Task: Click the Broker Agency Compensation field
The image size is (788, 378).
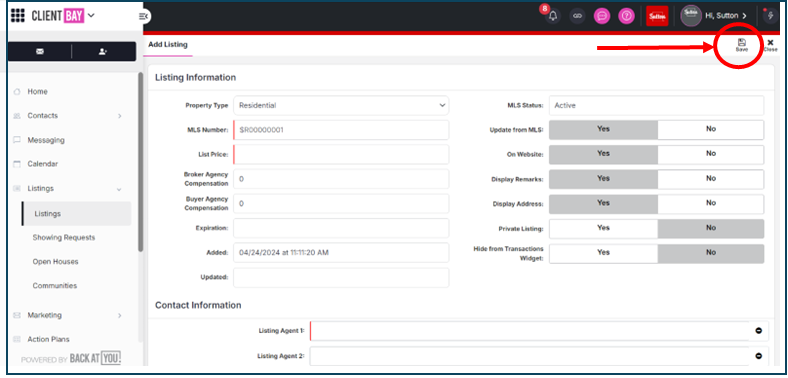Action: coord(341,179)
